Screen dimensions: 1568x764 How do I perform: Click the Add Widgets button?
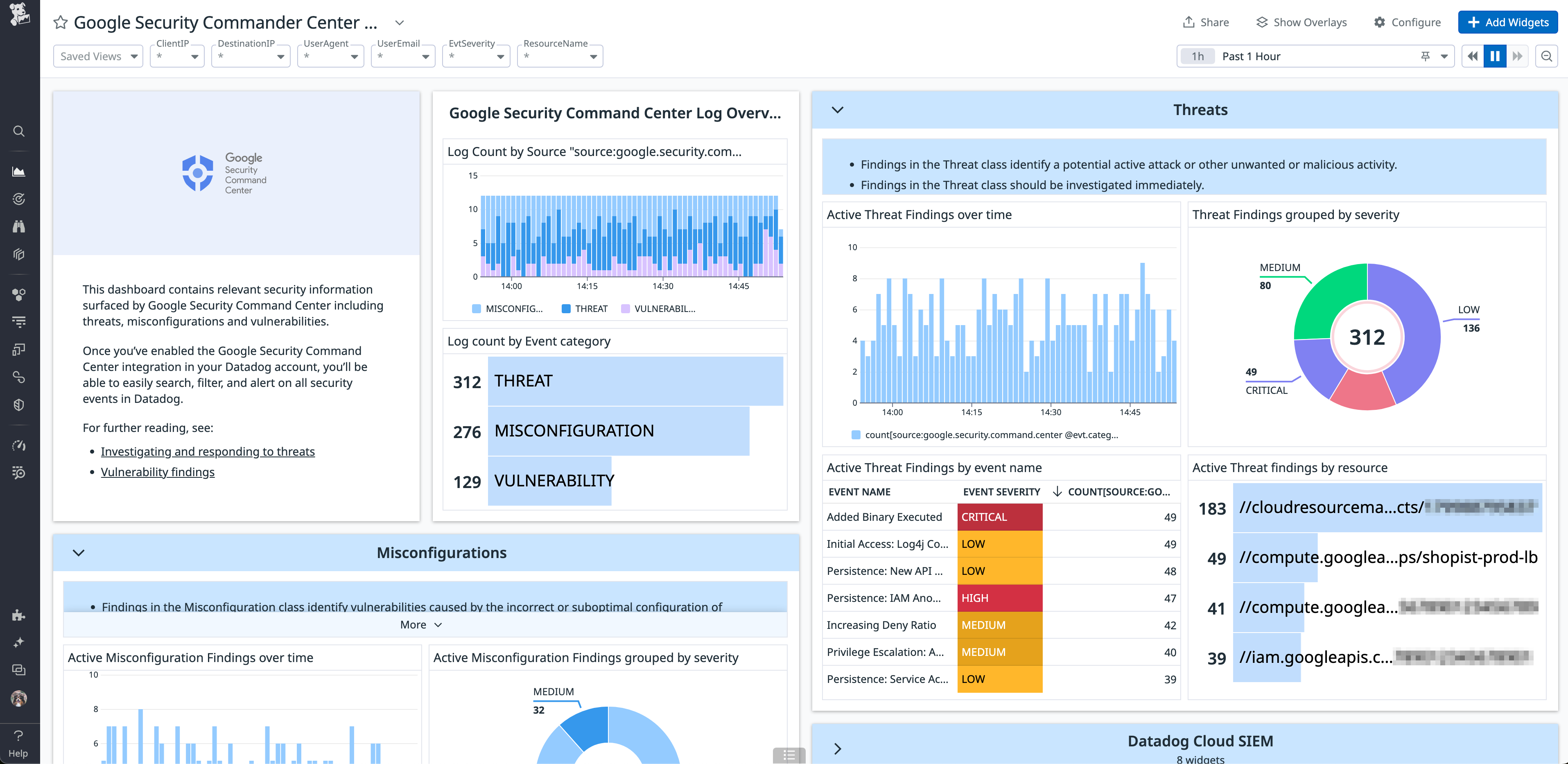[x=1508, y=22]
